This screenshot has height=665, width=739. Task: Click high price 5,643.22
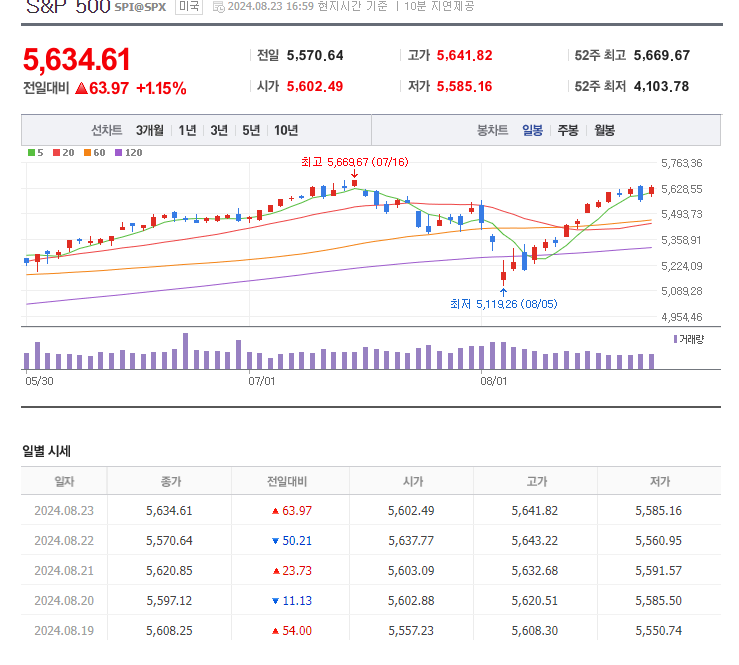(534, 541)
